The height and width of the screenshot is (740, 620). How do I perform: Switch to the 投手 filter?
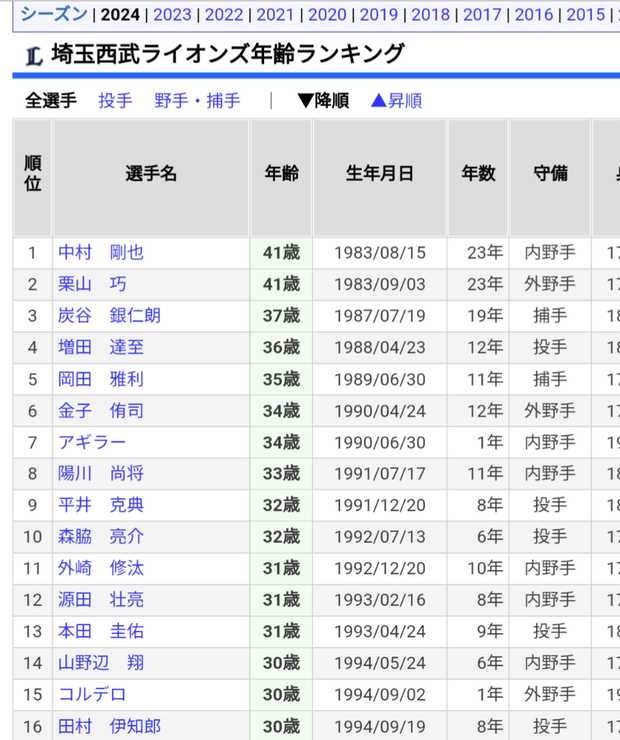coord(115,100)
